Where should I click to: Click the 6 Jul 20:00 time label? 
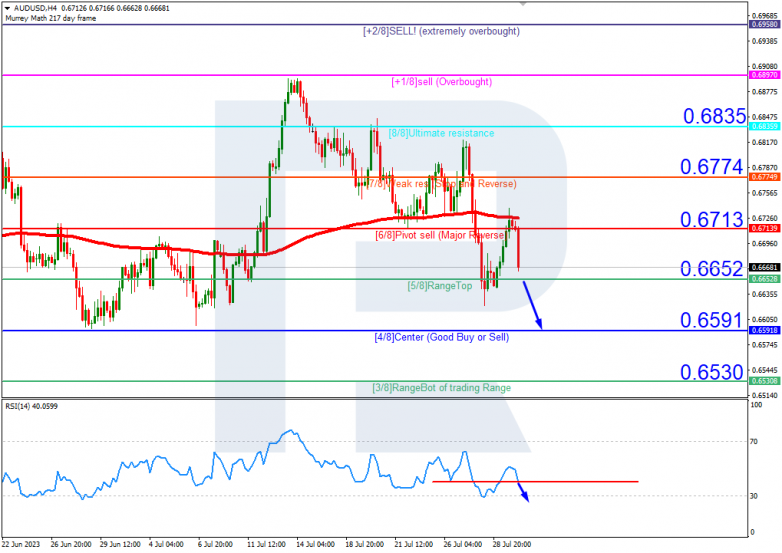point(215,544)
